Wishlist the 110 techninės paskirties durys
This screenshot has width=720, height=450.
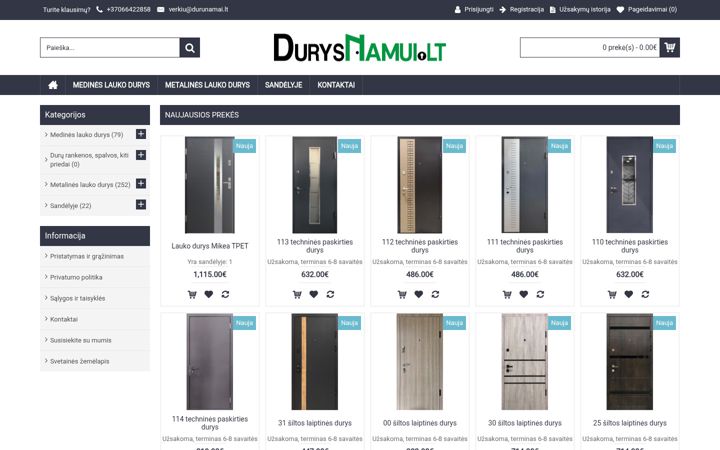[x=629, y=294]
